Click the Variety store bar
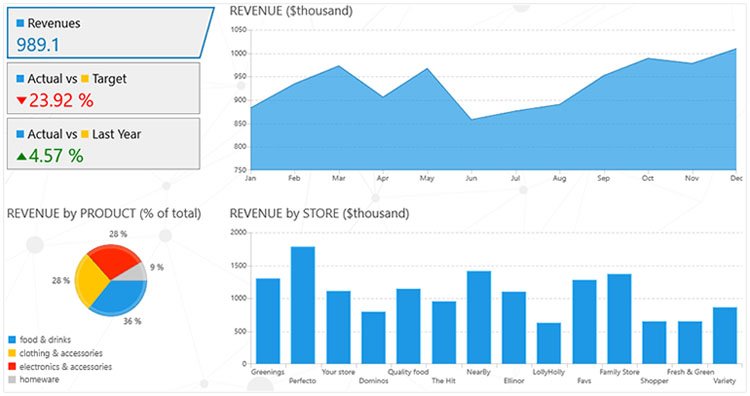The image size is (750, 396). click(x=725, y=336)
